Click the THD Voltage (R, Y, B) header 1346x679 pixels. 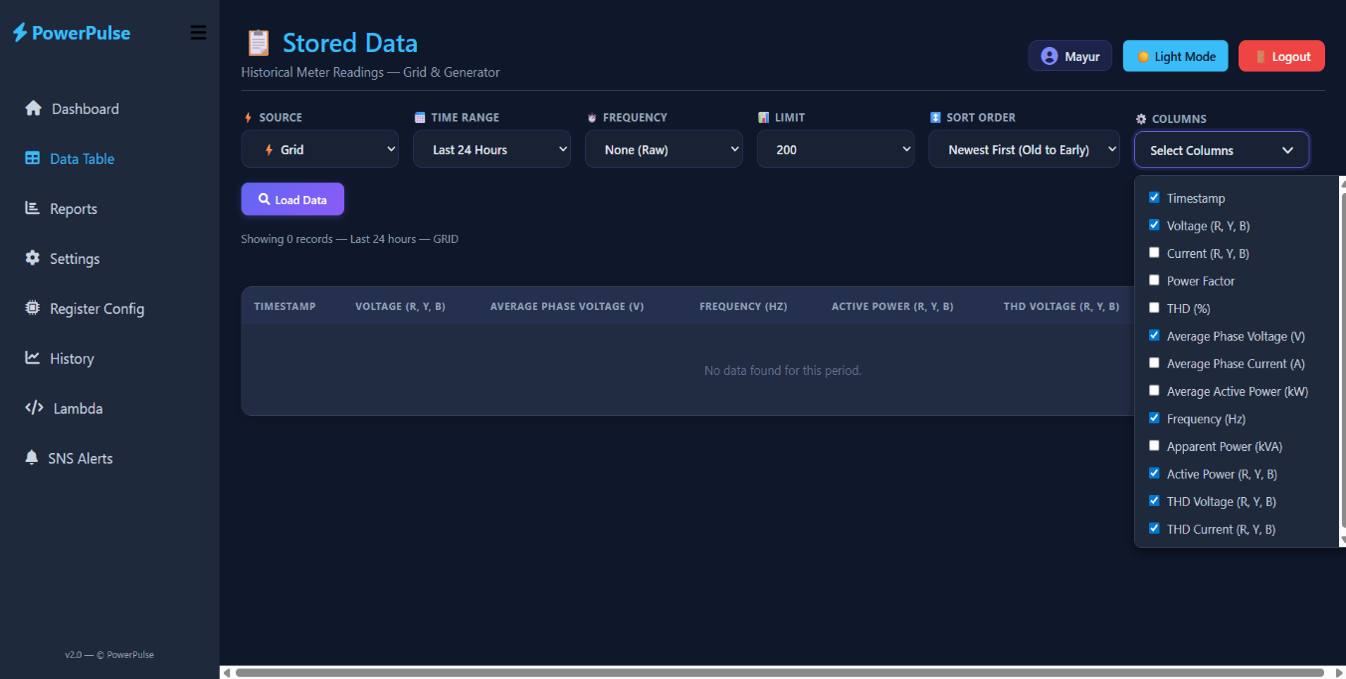point(1061,306)
